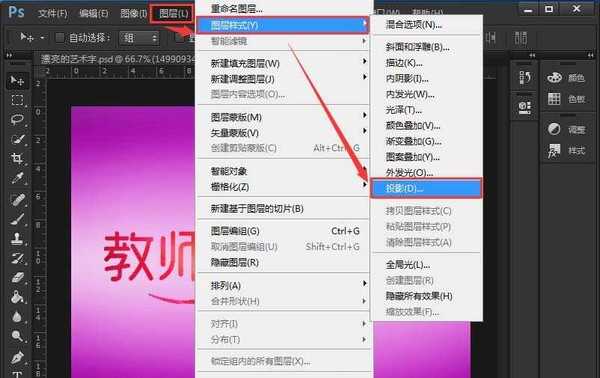Image resolution: width=600 pixels, height=378 pixels.
Task: Open the Move tool preset picker arrow
Action: [42, 38]
